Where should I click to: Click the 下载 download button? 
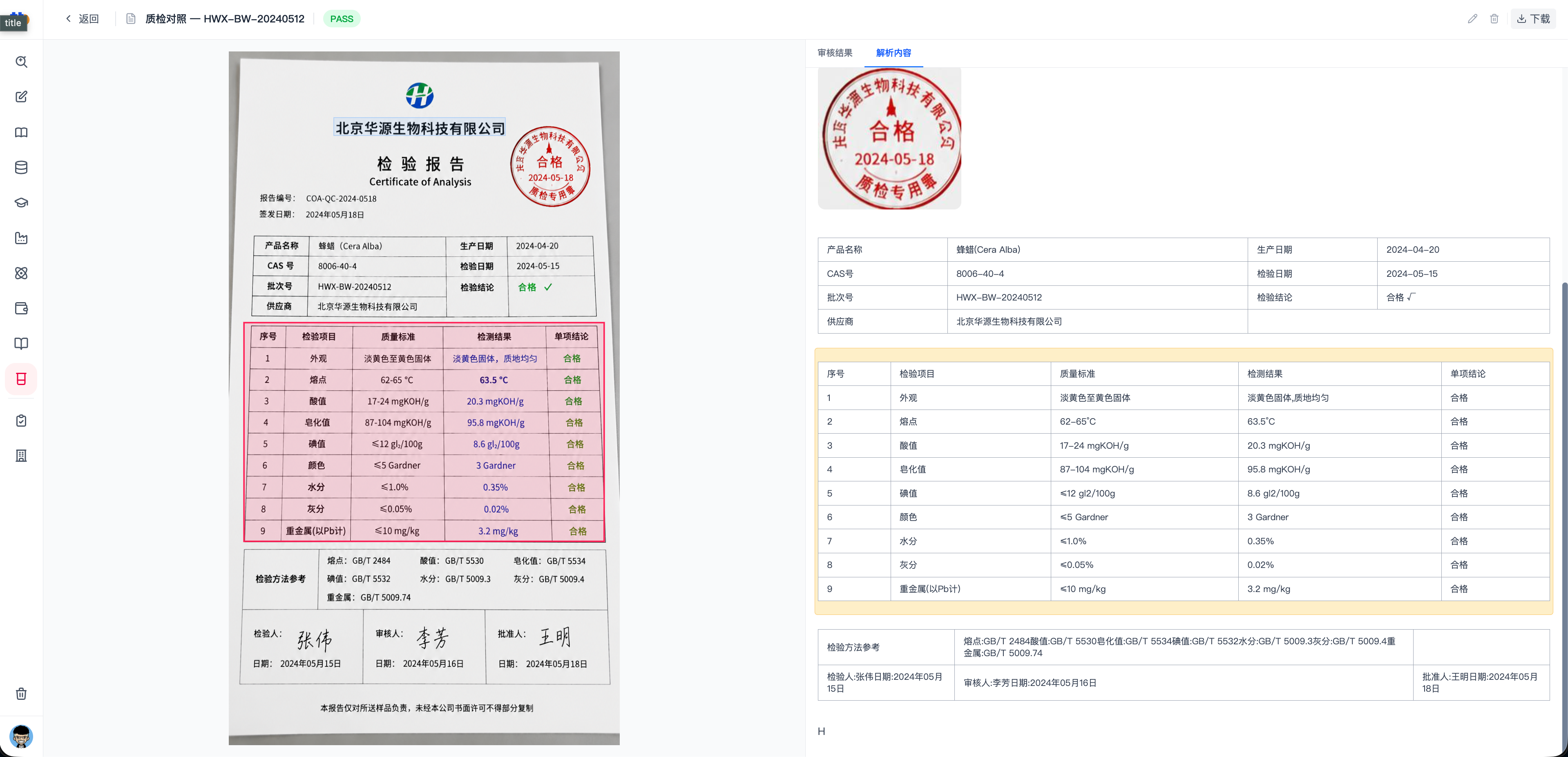pyautogui.click(x=1533, y=19)
